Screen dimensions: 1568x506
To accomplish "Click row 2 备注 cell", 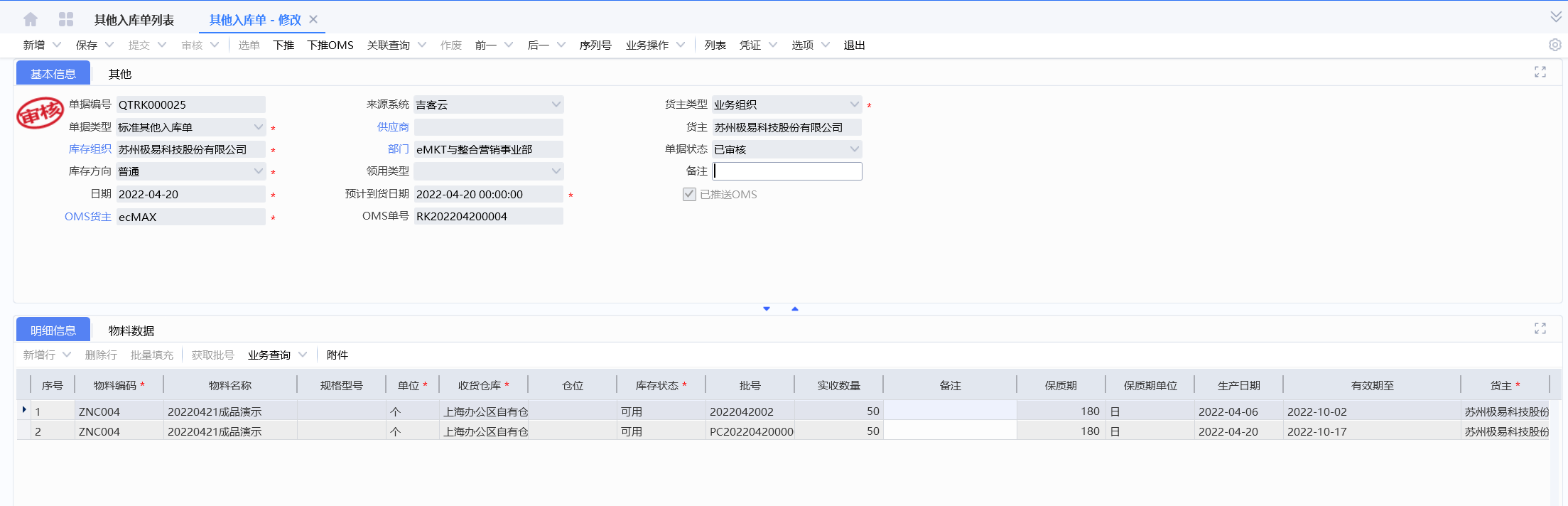I will point(950,431).
